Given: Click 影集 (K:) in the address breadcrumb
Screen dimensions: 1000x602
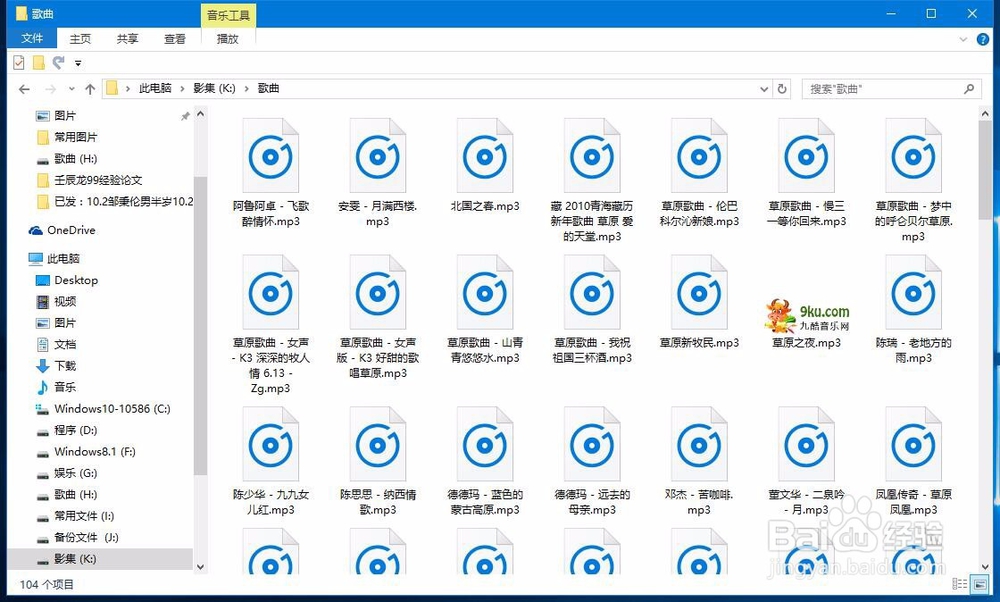Looking at the screenshot, I should coord(214,88).
